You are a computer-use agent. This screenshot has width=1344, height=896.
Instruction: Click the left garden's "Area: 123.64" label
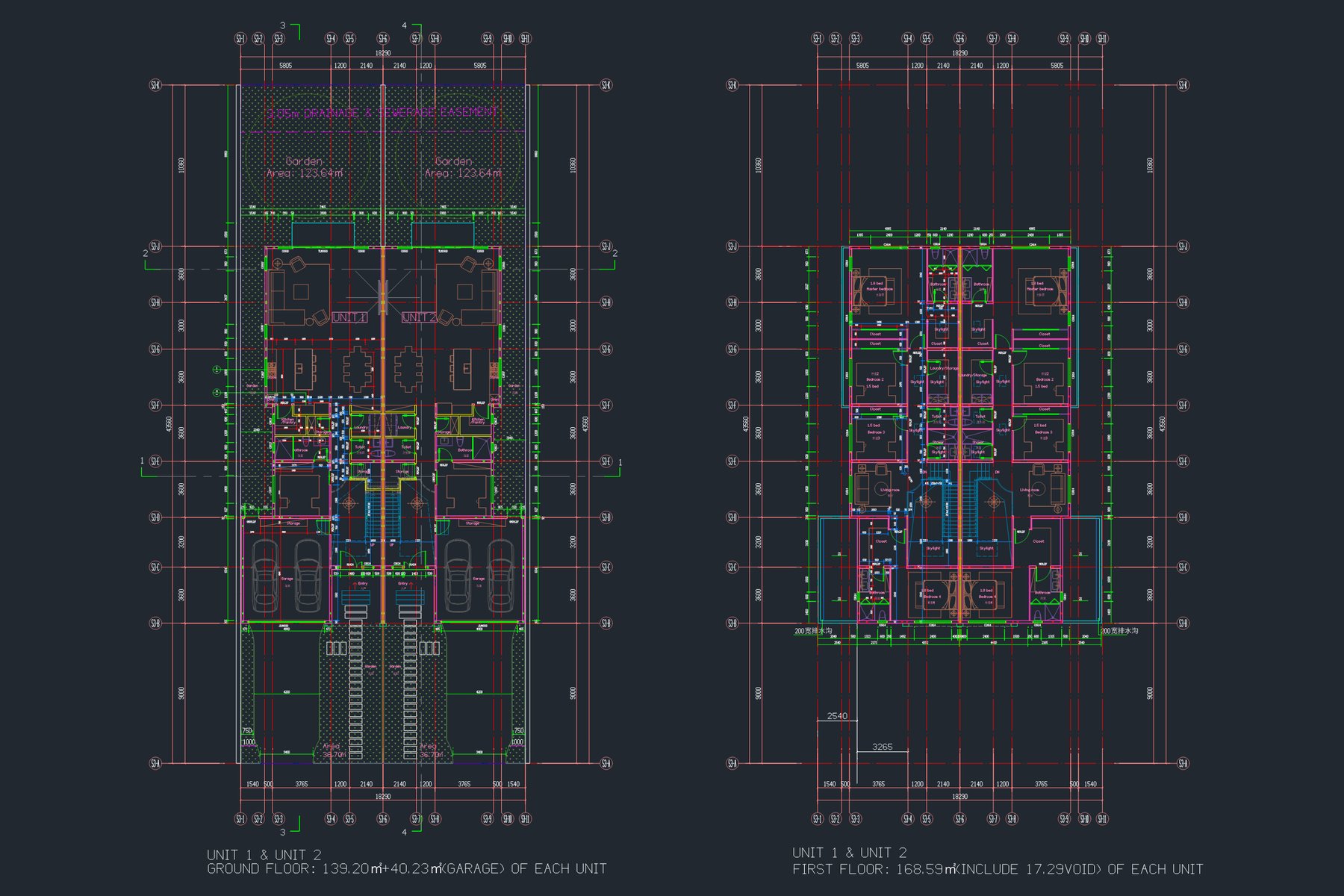[x=305, y=173]
